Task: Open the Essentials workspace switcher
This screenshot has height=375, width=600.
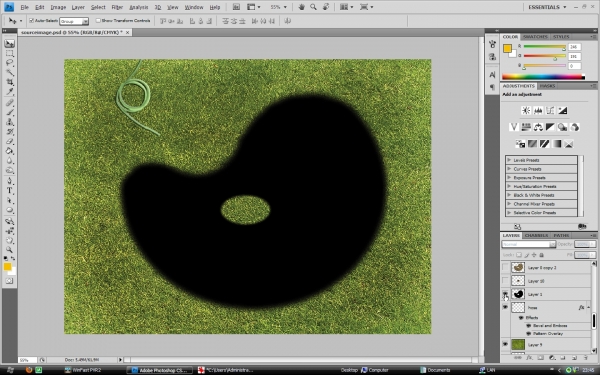Action: coord(547,7)
